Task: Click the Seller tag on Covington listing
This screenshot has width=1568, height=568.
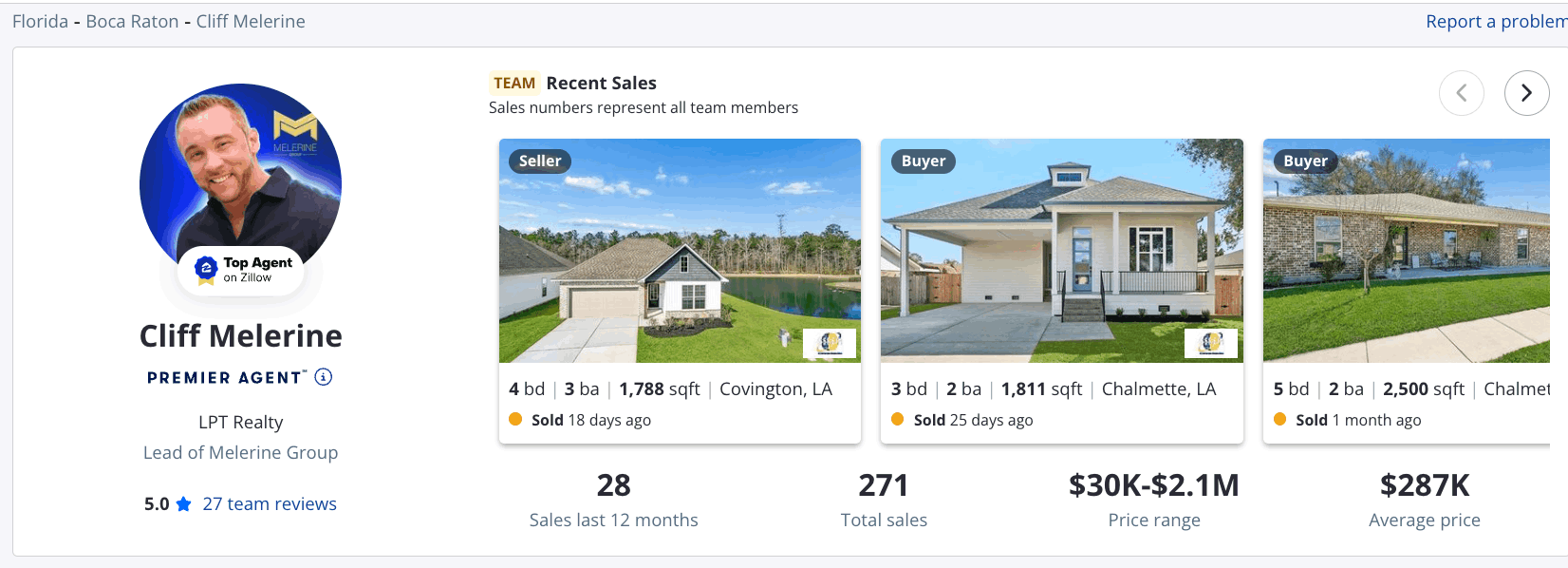Action: pyautogui.click(x=540, y=161)
